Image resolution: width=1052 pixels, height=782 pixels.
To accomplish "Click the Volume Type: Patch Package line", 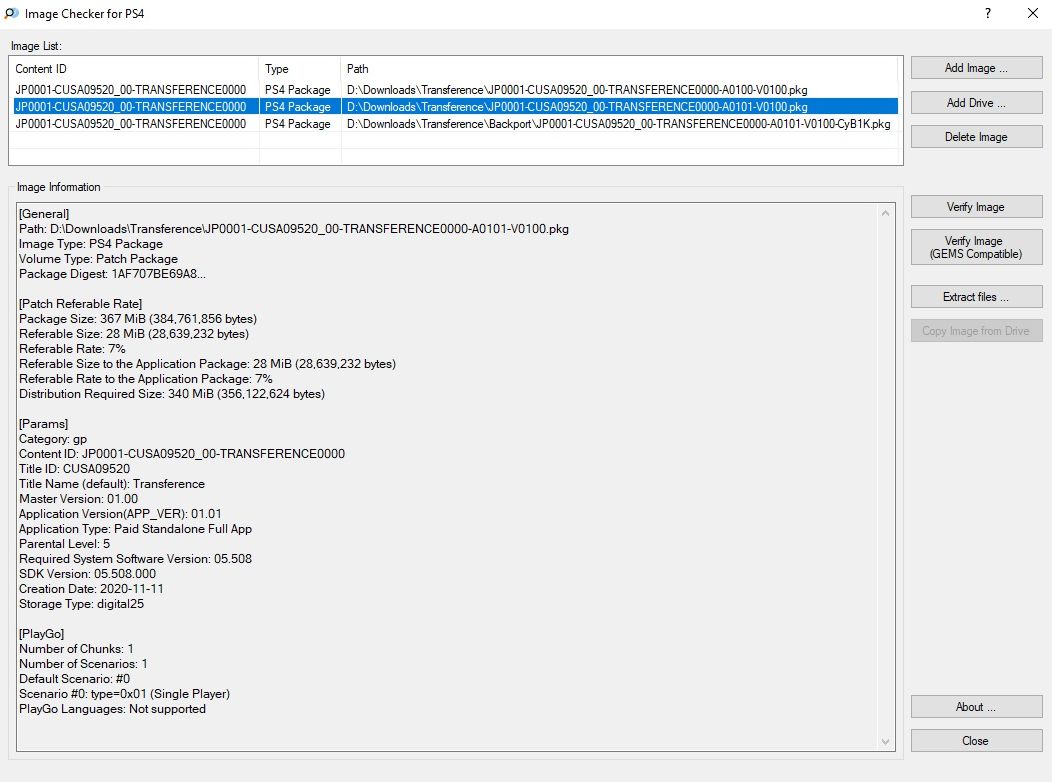I will (99, 258).
